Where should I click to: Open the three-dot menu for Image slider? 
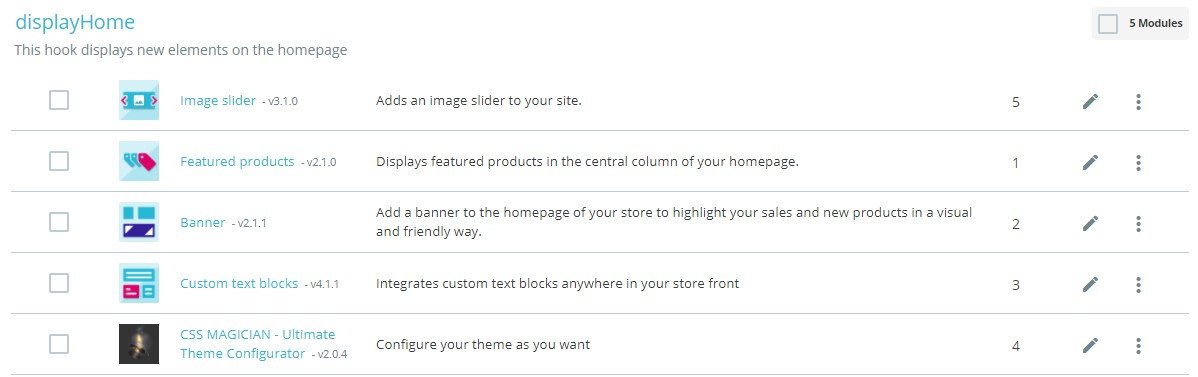(x=1138, y=101)
